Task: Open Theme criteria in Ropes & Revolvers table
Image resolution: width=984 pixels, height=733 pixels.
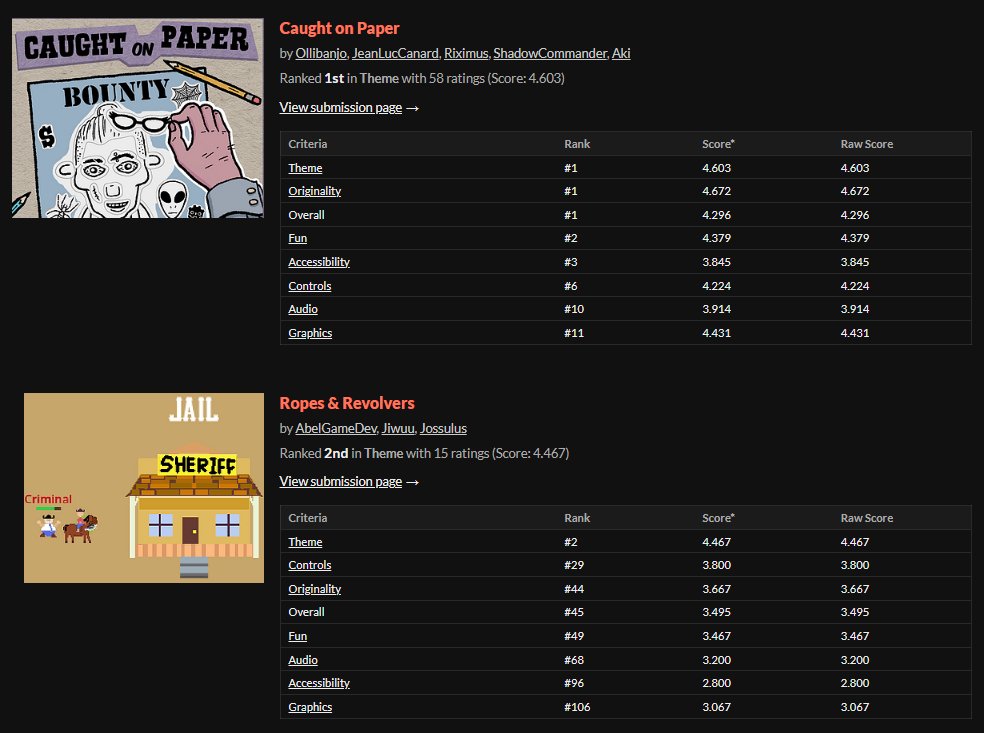Action: click(305, 542)
